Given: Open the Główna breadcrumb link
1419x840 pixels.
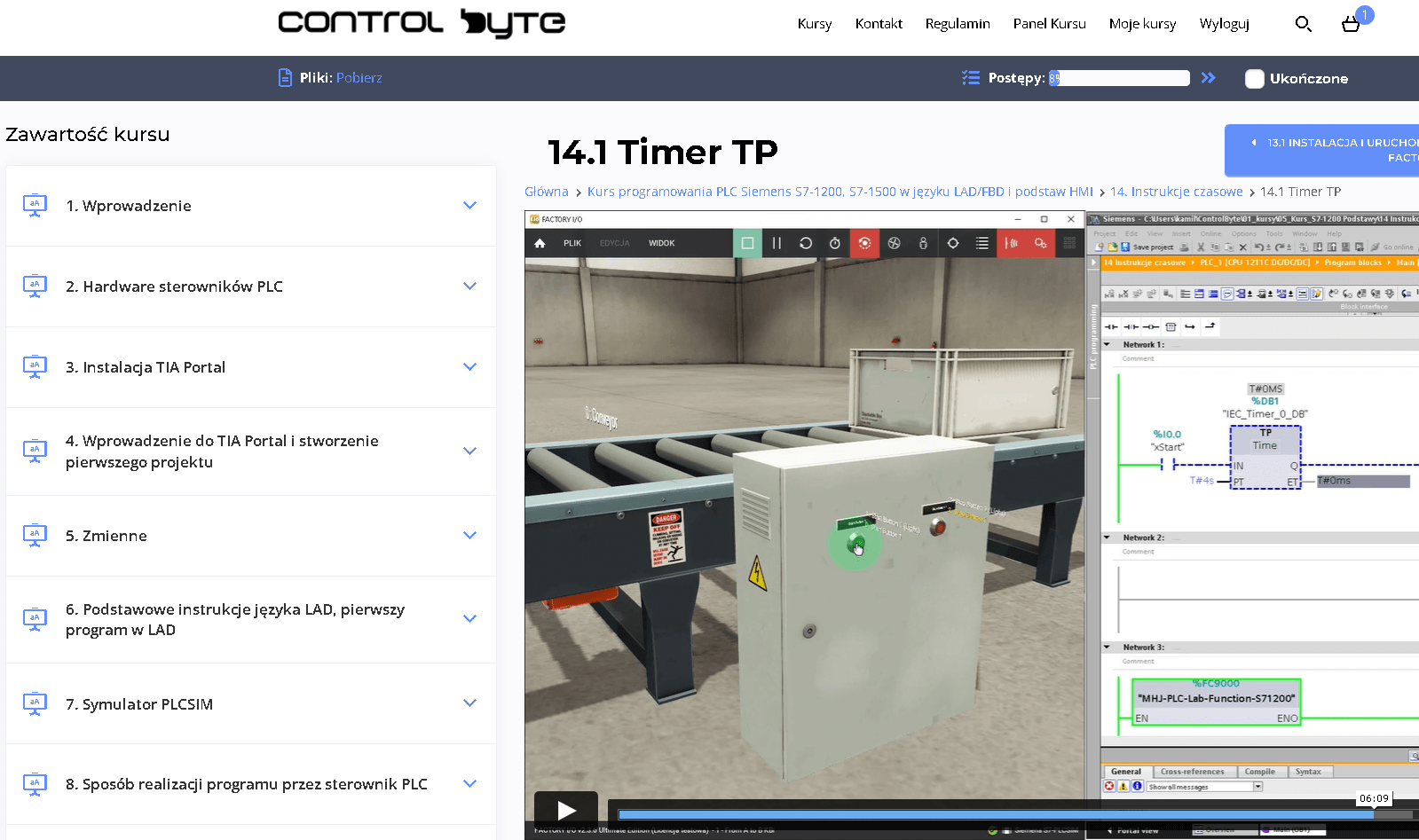Looking at the screenshot, I should point(546,192).
